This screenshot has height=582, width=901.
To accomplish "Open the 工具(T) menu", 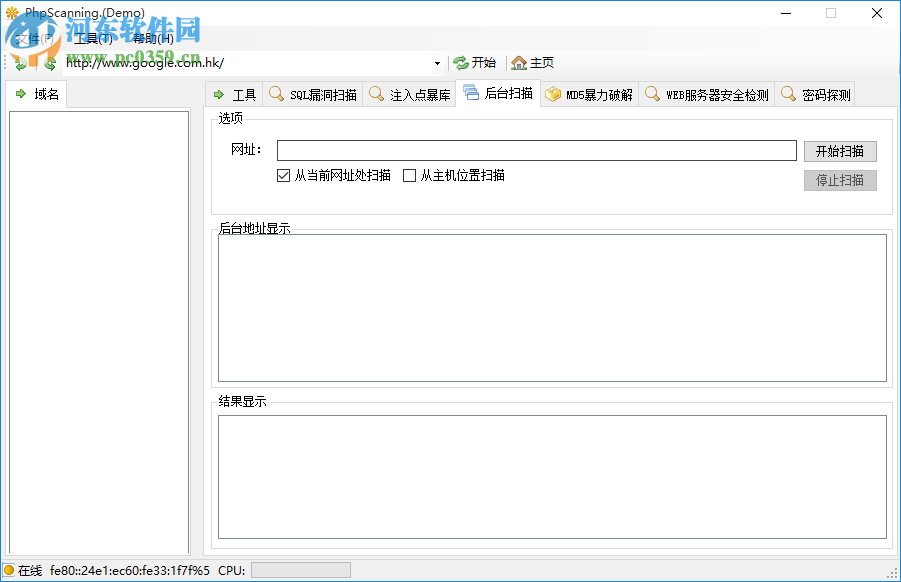I will point(88,37).
